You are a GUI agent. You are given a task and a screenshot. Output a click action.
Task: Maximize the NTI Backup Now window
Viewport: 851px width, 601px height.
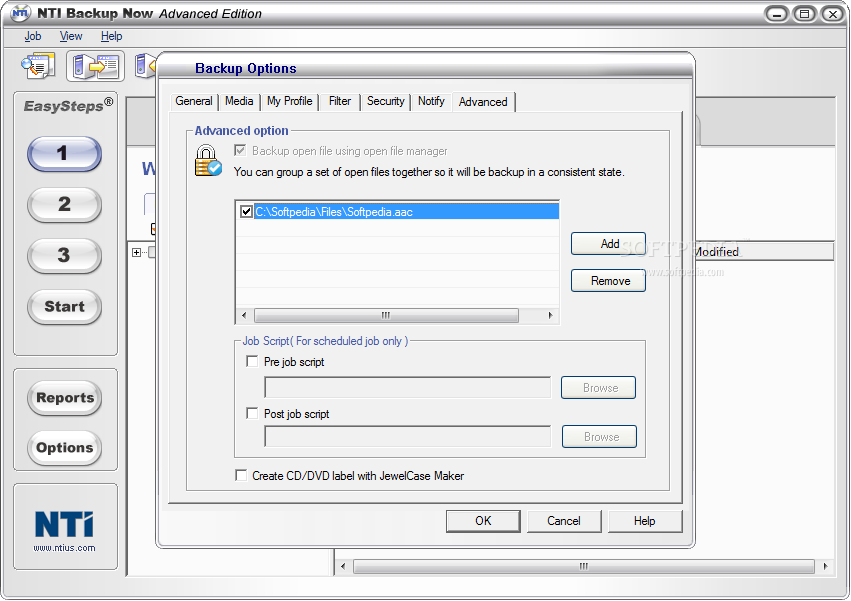click(x=804, y=14)
